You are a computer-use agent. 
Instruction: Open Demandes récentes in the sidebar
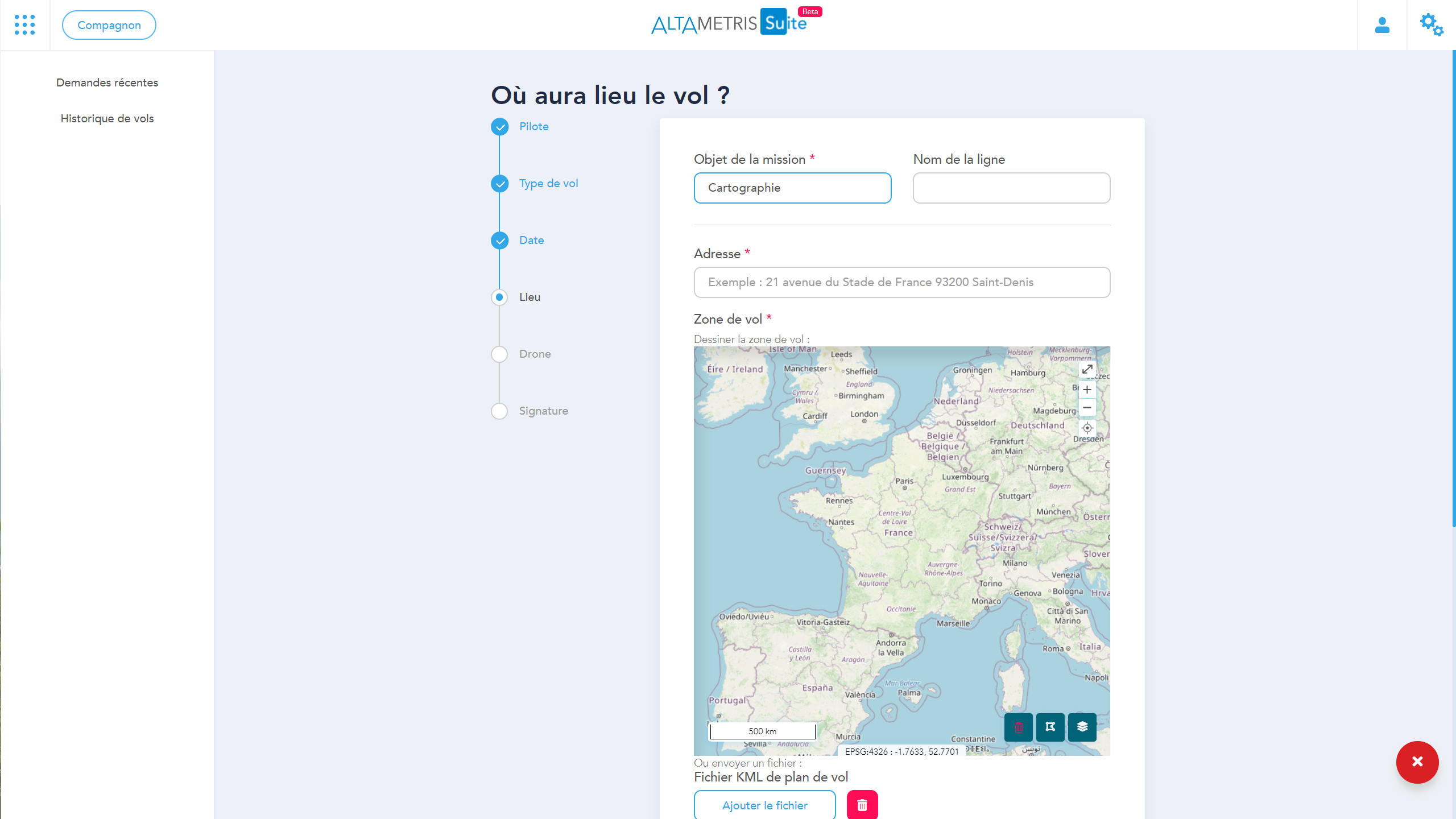tap(107, 82)
